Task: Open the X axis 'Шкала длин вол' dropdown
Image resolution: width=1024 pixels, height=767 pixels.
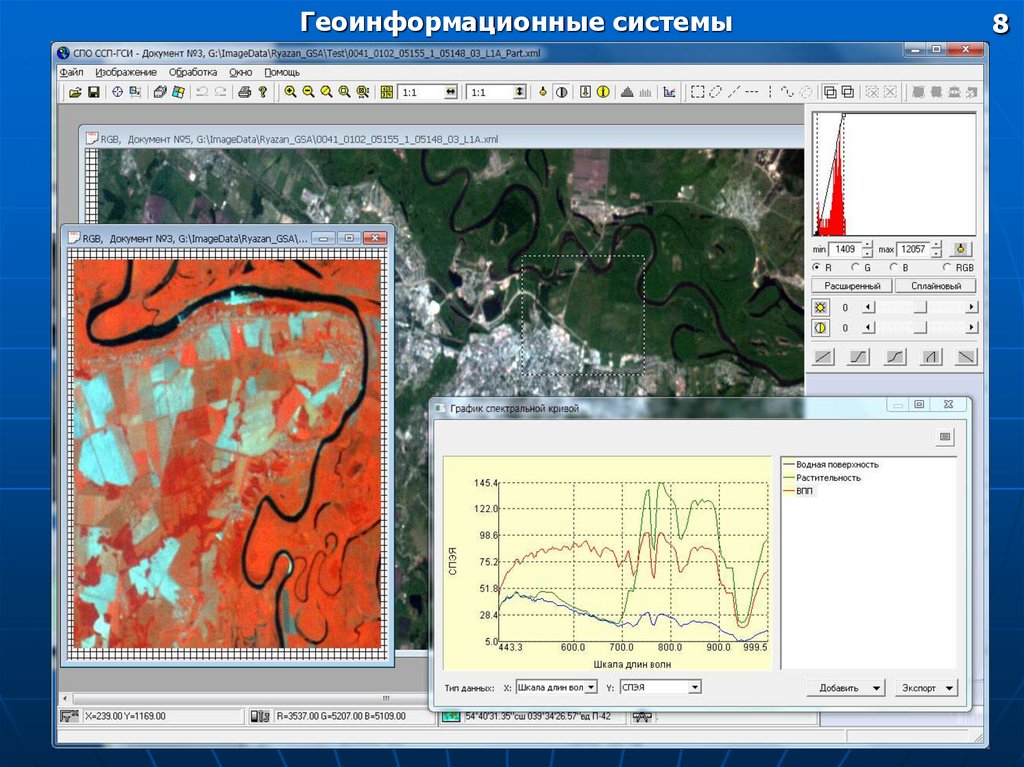Action: point(591,687)
